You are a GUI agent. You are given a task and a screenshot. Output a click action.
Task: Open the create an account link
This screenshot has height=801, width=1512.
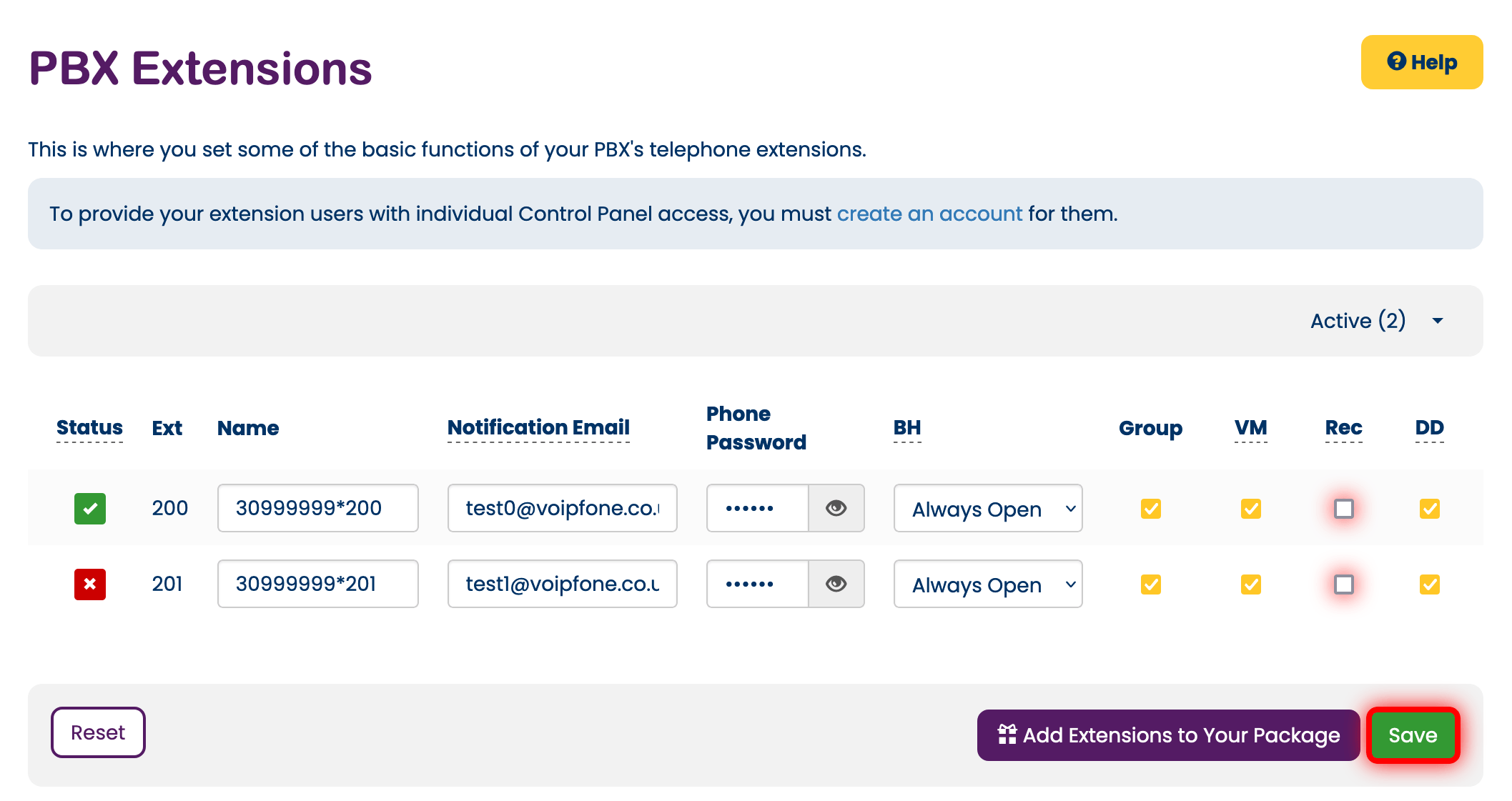[x=929, y=214]
